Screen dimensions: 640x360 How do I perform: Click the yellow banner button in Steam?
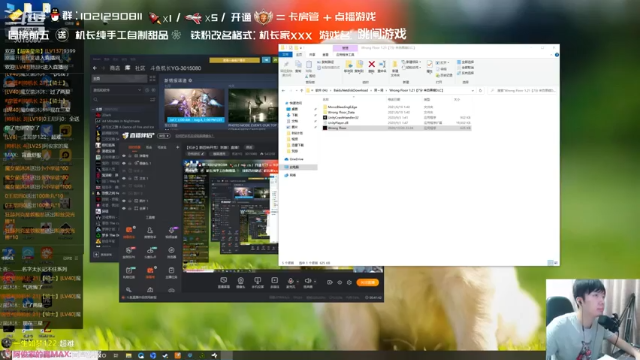[234, 60]
